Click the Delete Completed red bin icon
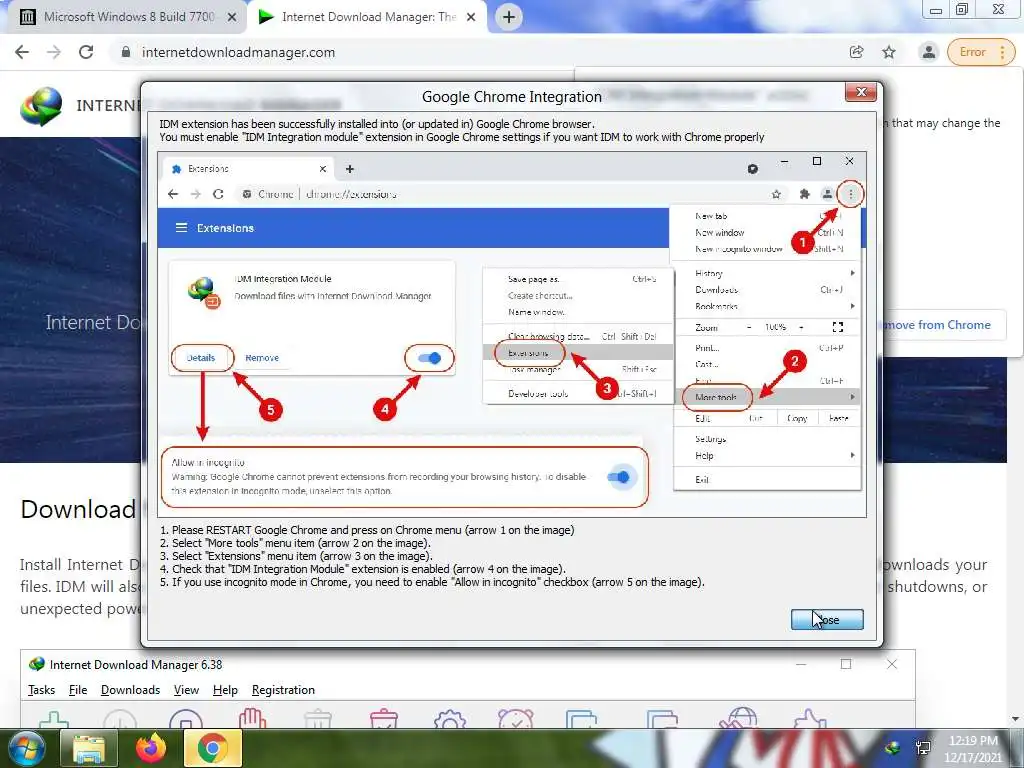The image size is (1024, 768). (x=383, y=718)
